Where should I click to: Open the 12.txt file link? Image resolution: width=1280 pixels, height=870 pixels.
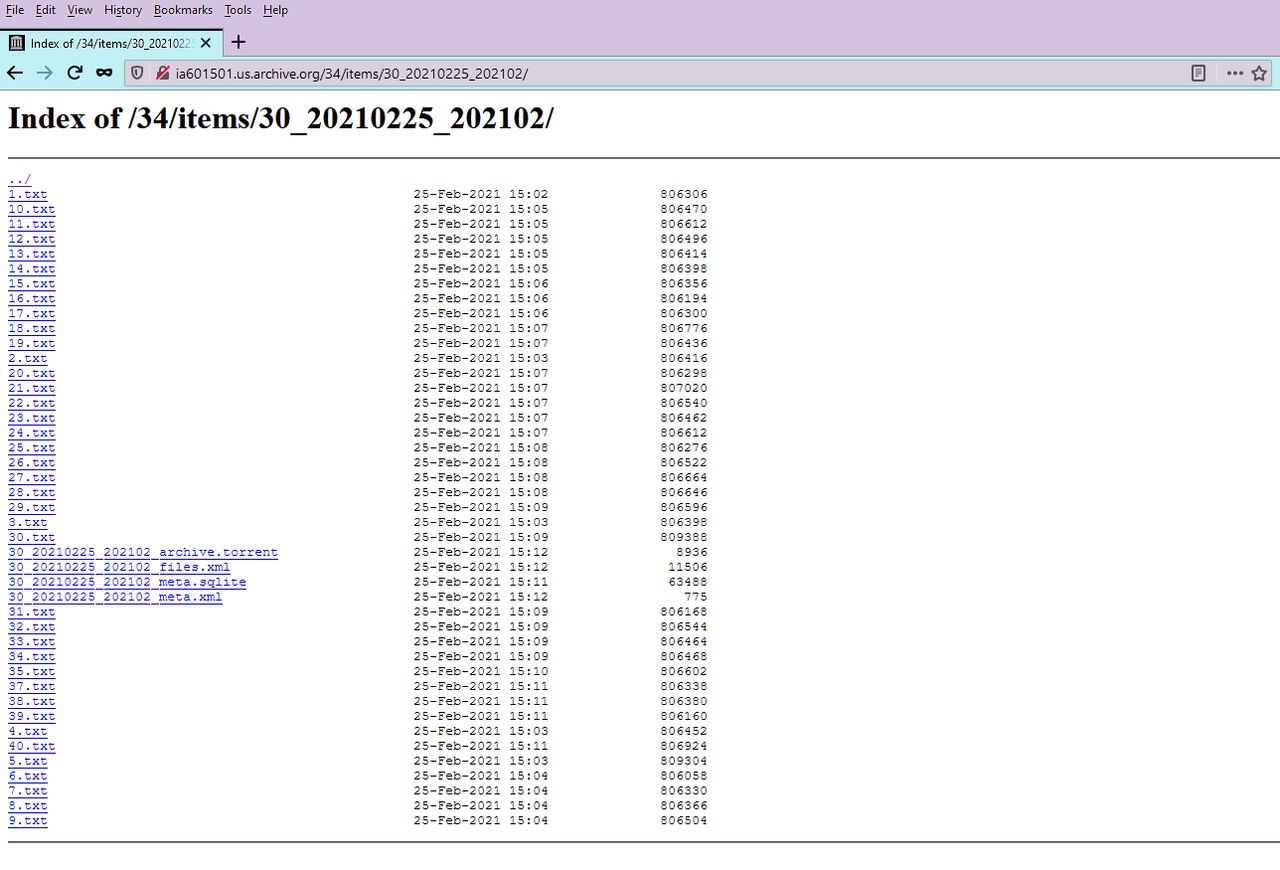[31, 239]
